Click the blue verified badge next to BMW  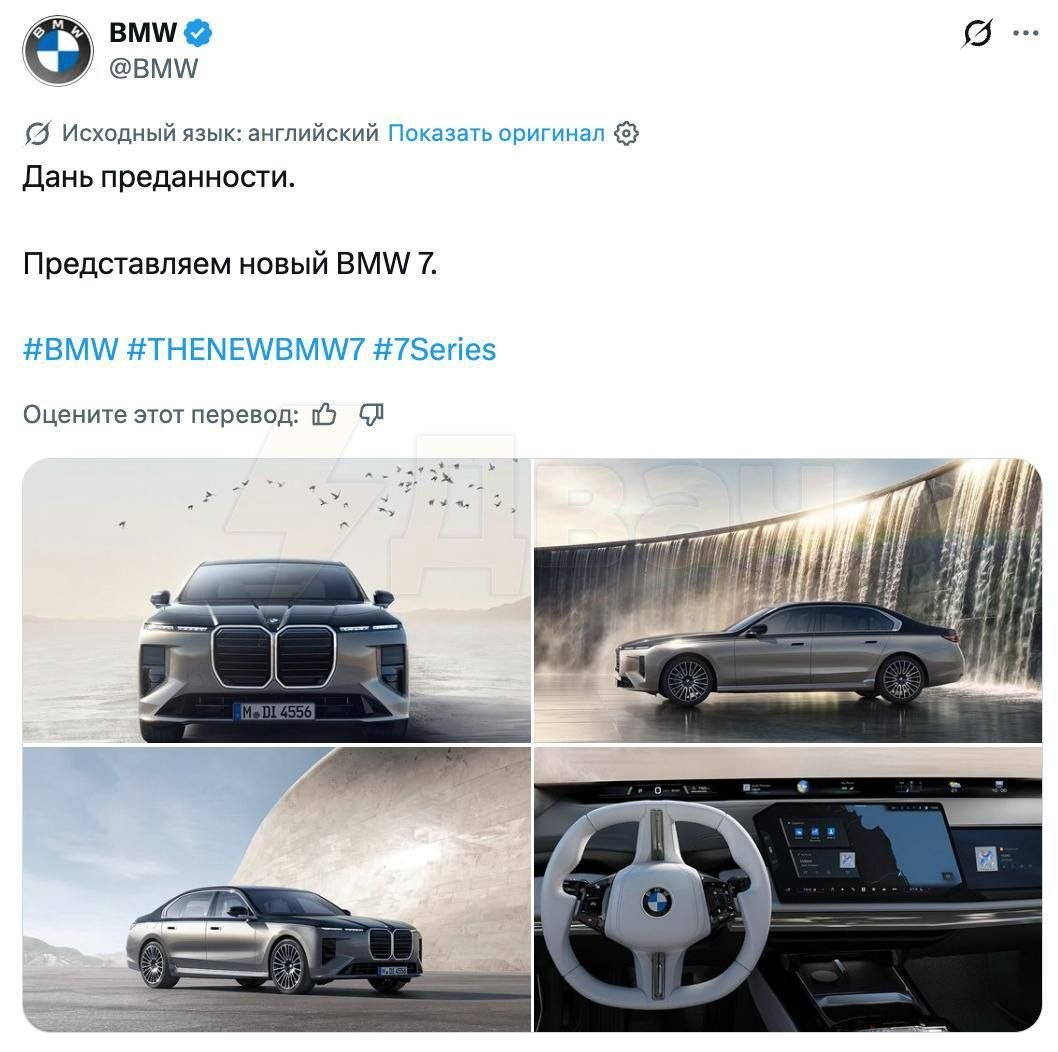(x=198, y=32)
